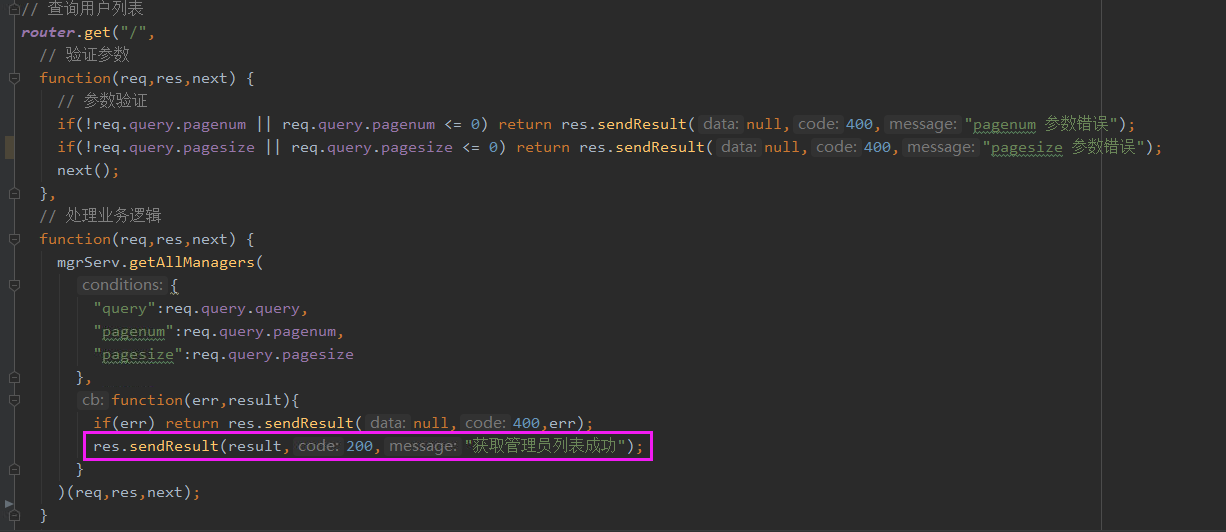Click the change marker beside the pagesize check line
The width and height of the screenshot is (1226, 532).
click(x=10, y=147)
